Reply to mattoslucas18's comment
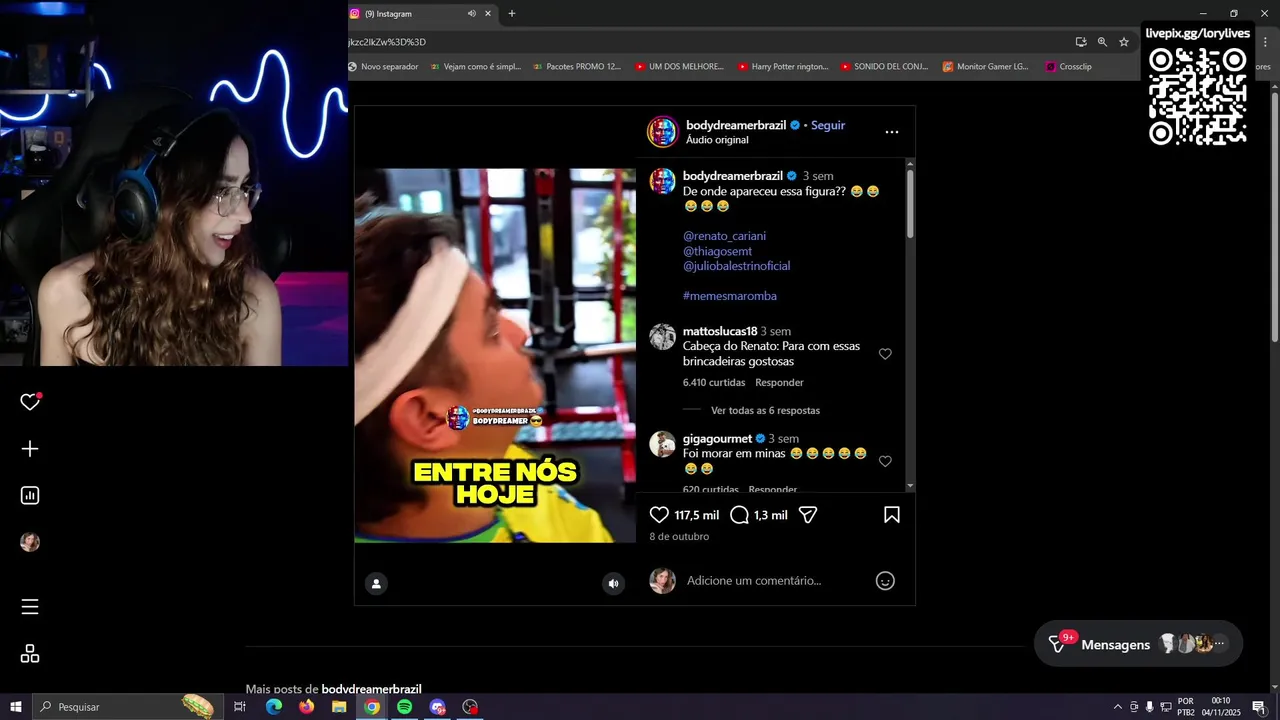 [x=779, y=383]
